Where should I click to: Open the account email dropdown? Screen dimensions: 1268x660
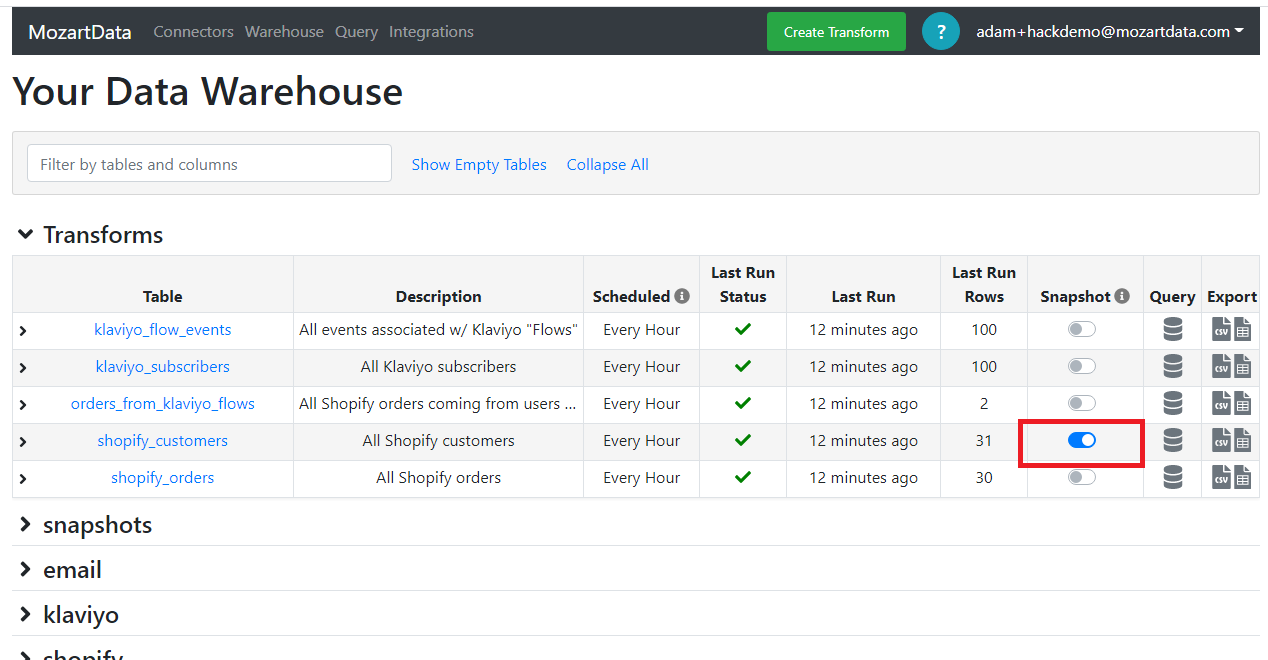click(1110, 32)
